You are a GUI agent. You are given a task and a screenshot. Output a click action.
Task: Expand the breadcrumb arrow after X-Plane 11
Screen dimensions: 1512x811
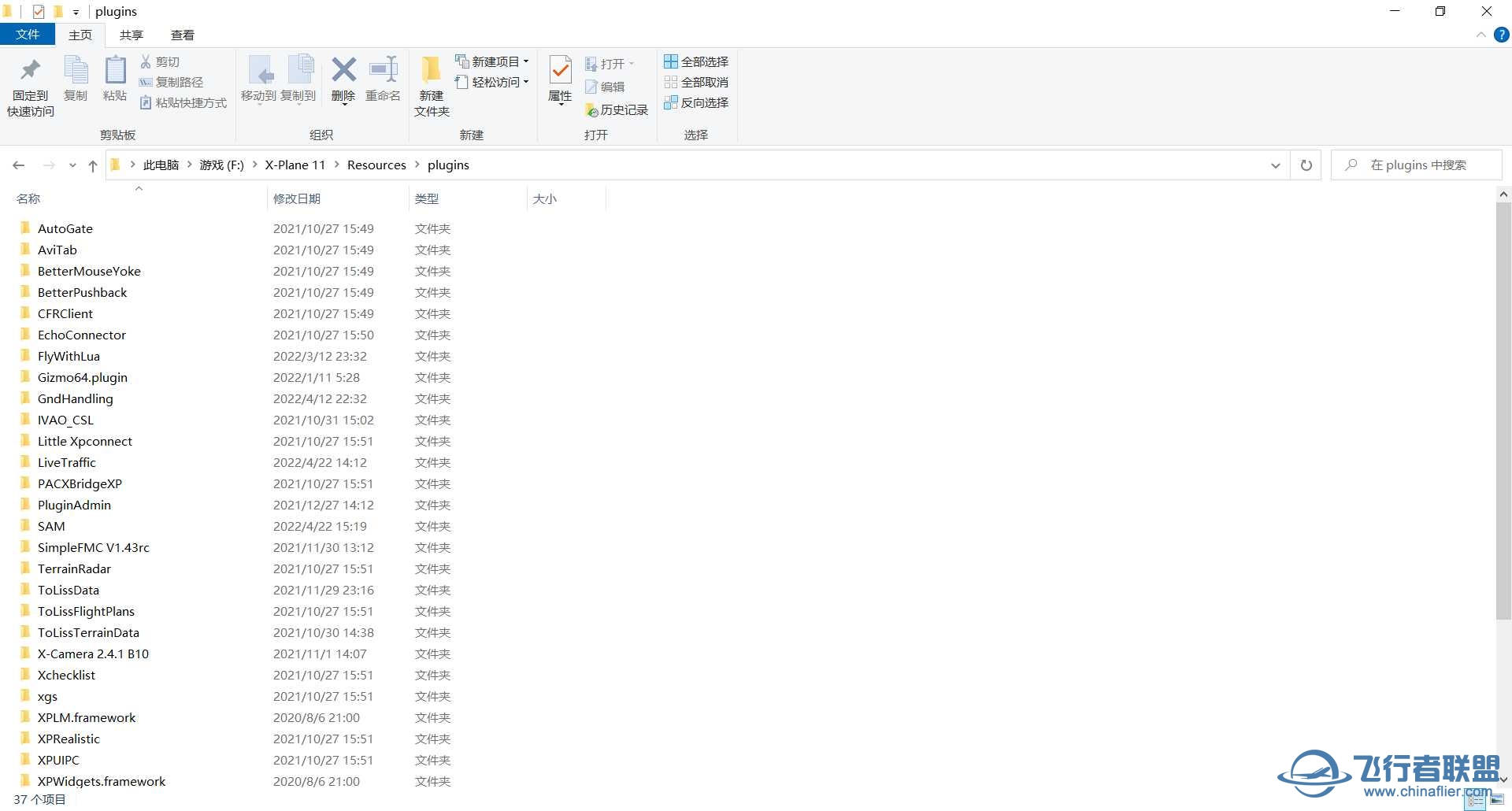coord(336,165)
